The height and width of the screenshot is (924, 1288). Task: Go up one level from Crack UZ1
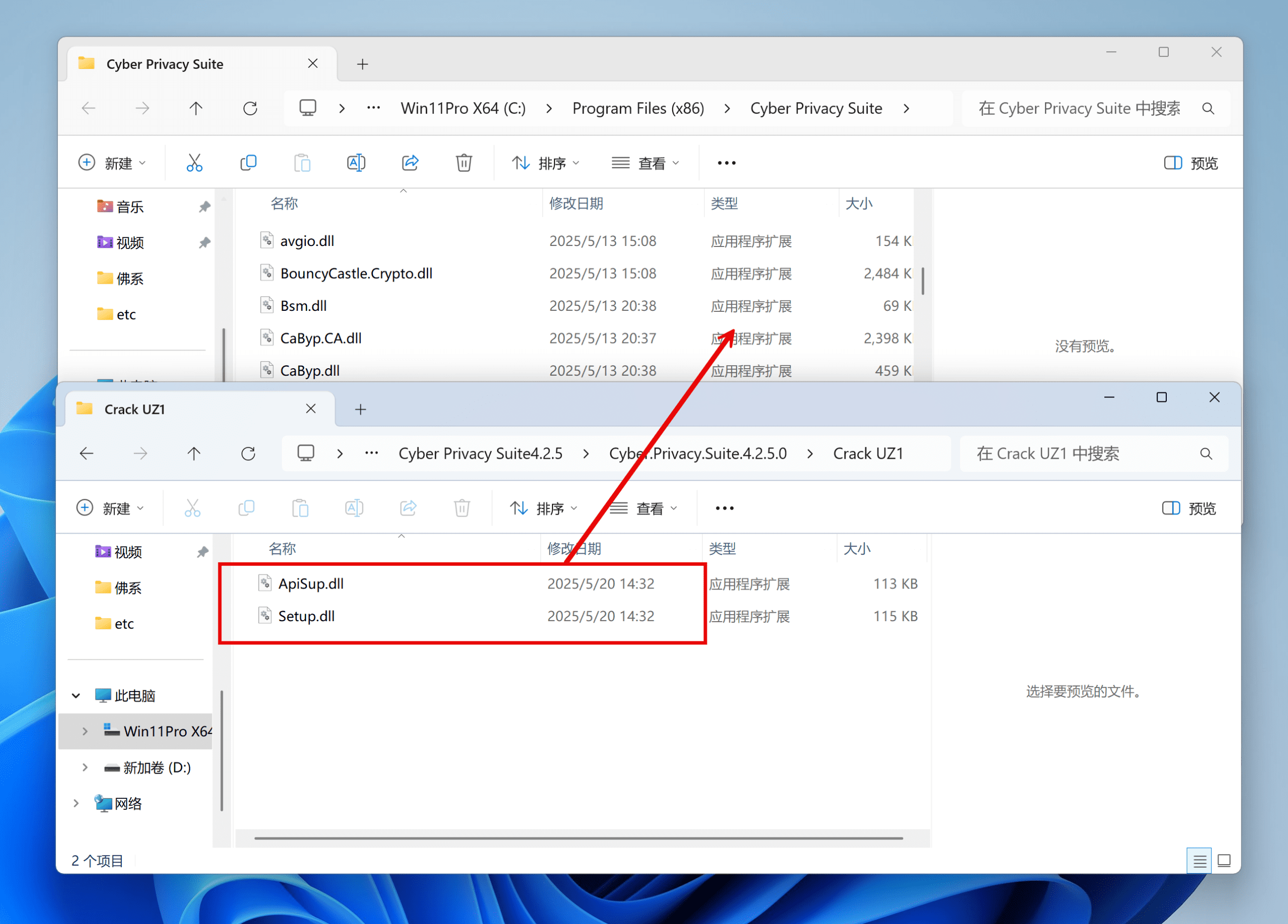194,453
